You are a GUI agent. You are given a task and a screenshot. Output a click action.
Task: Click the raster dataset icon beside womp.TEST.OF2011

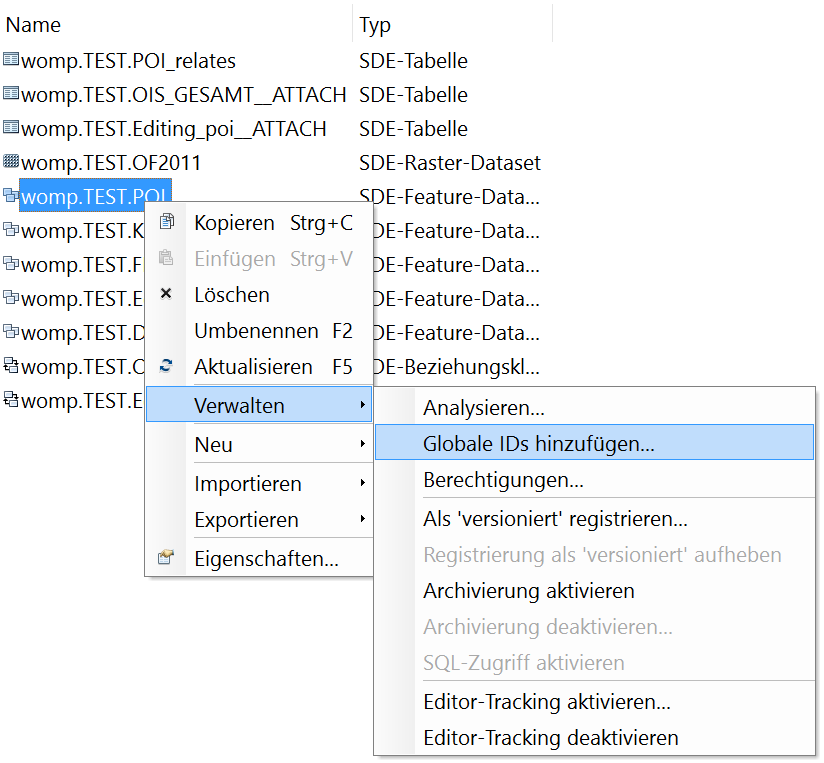click(x=10, y=162)
